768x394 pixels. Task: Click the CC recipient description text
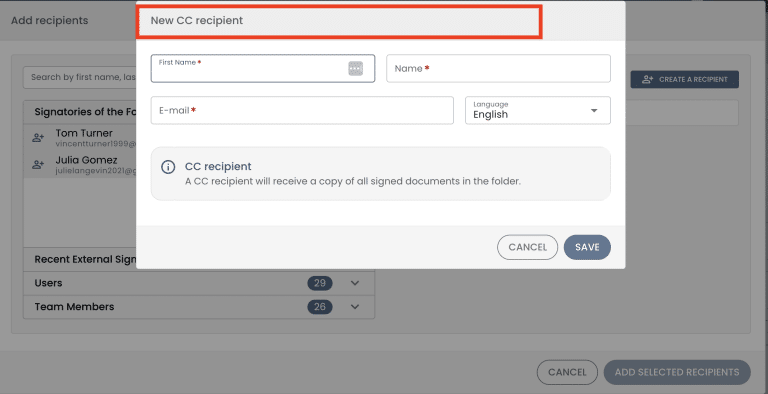coord(353,181)
